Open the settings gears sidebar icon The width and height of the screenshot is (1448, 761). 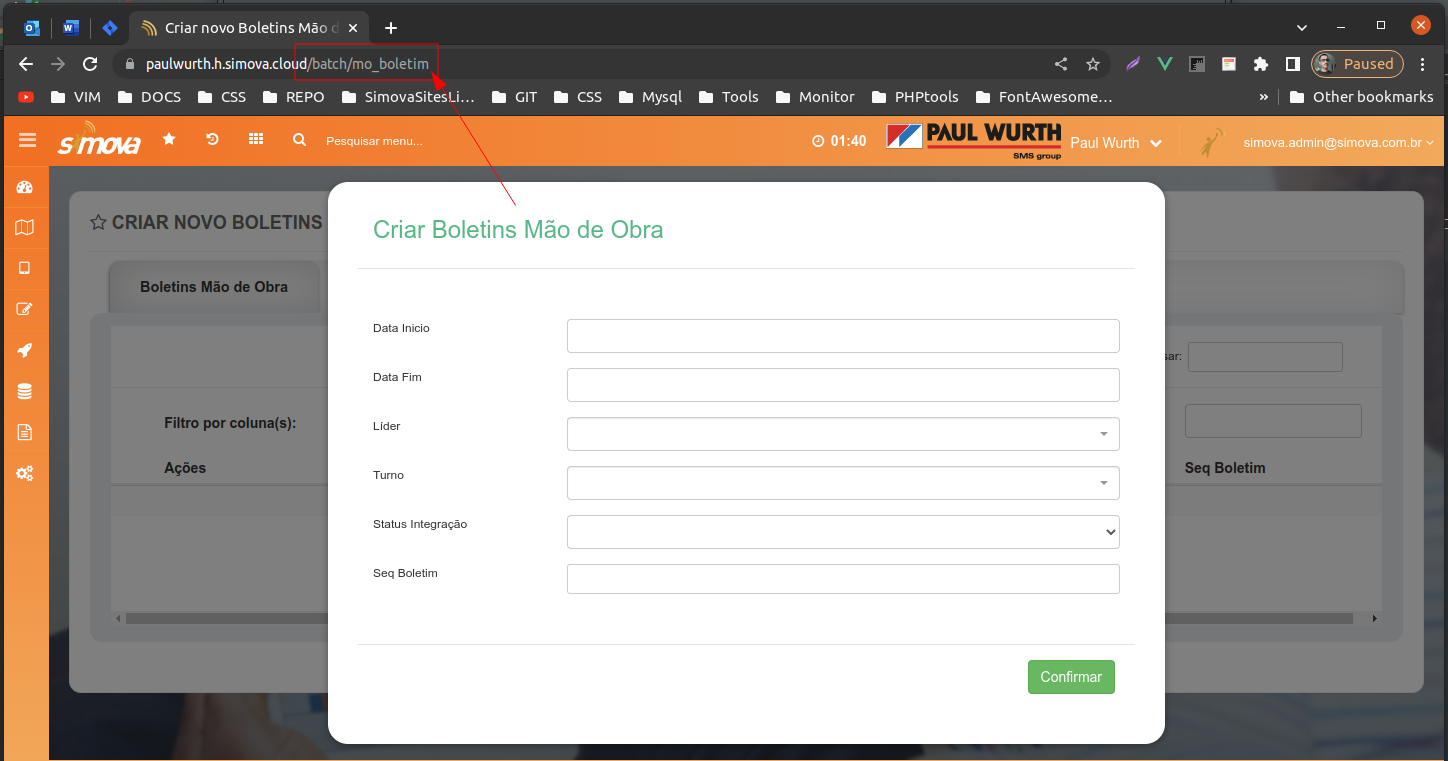point(25,473)
